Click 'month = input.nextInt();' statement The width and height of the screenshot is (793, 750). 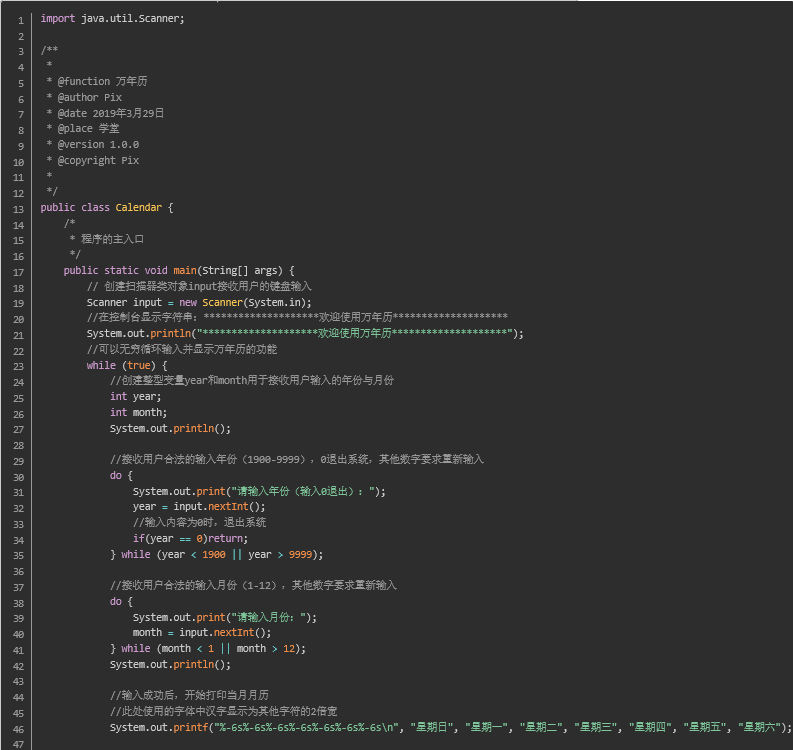coord(202,633)
